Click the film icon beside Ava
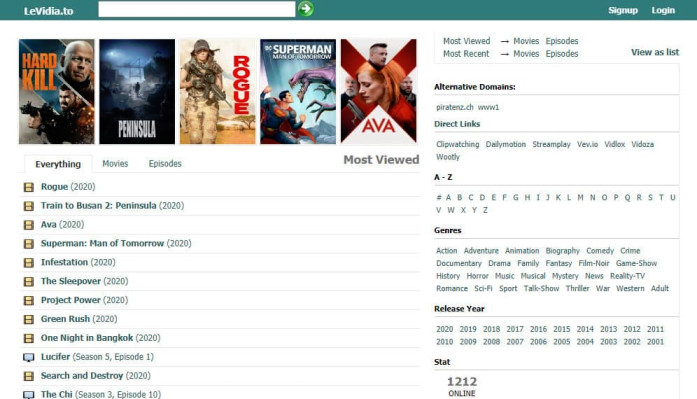This screenshot has width=697, height=399. pos(29,225)
